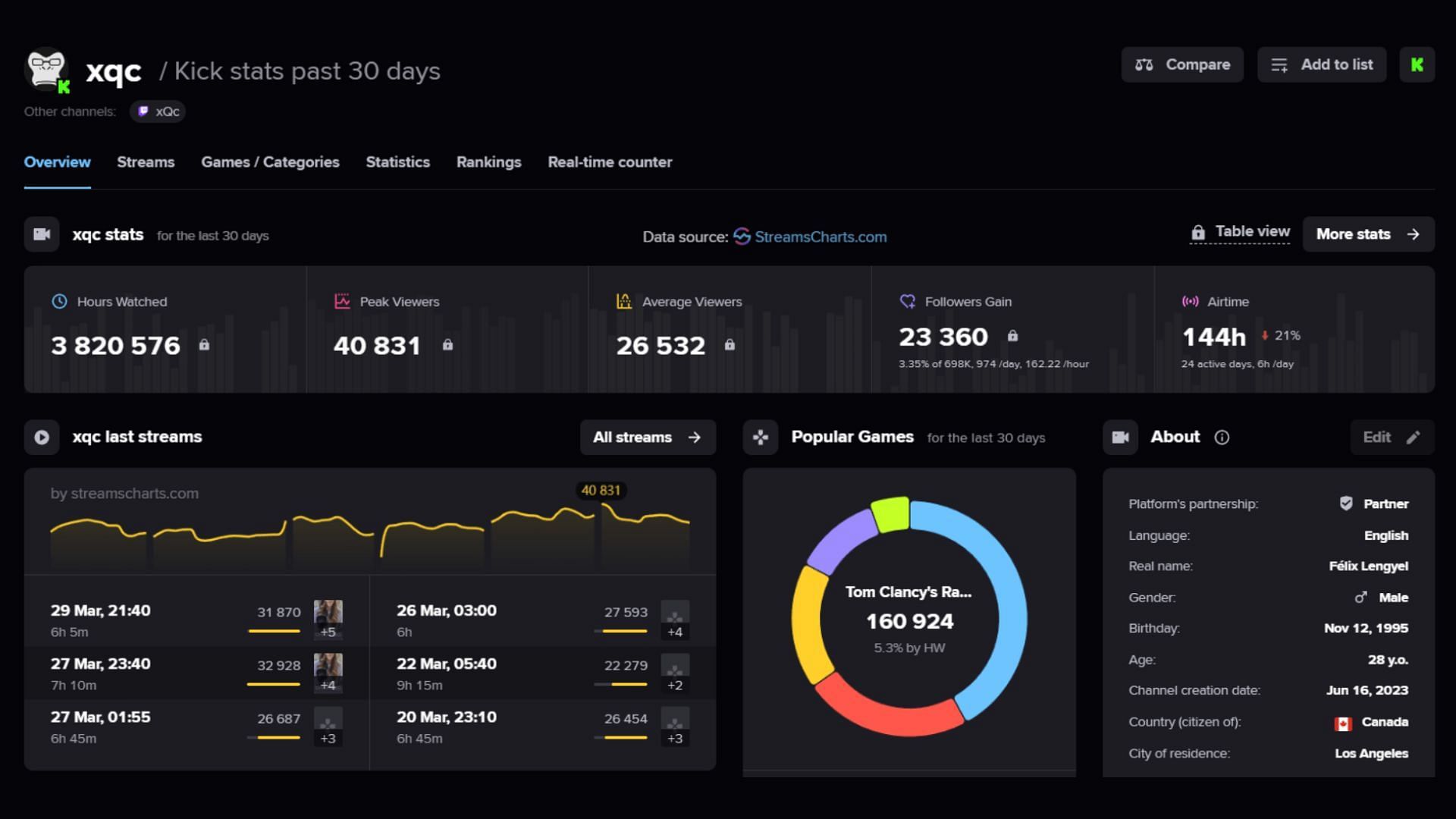Click the lock icon next to 26 532

(x=730, y=344)
